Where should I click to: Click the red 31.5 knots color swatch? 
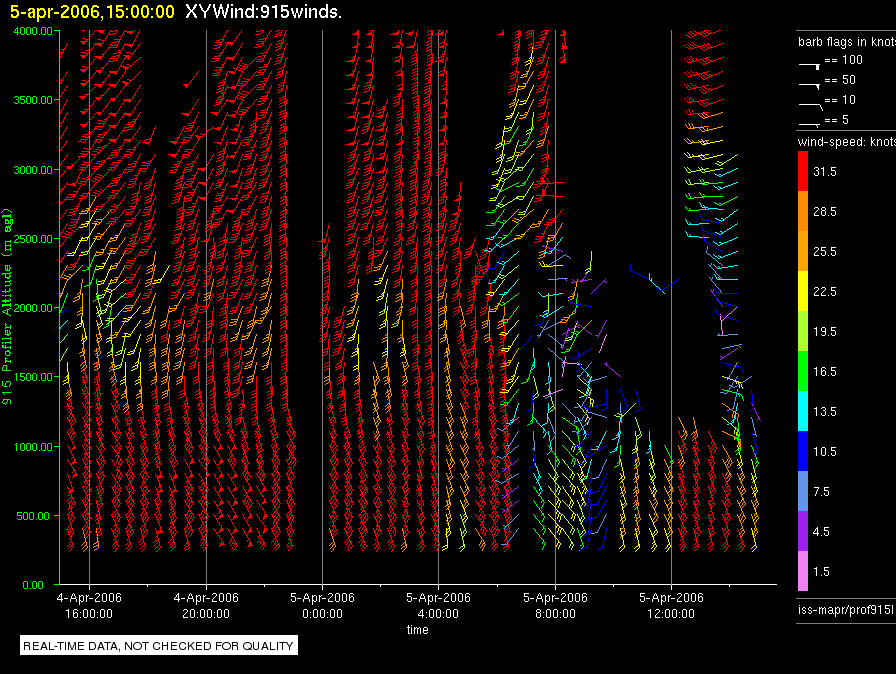[x=804, y=172]
